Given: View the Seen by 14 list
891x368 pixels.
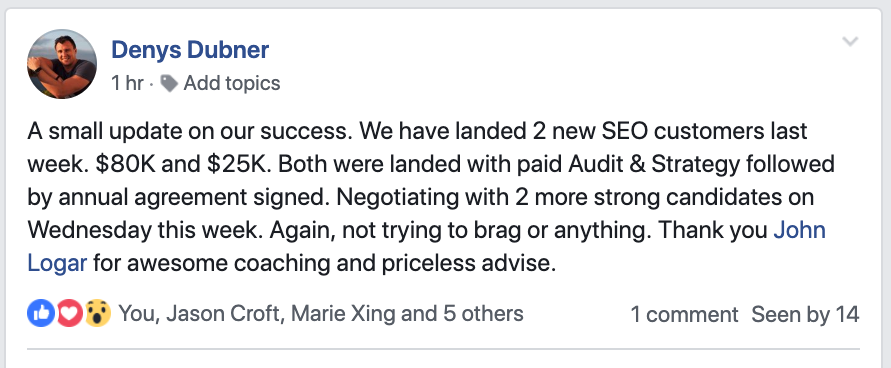Looking at the screenshot, I should [805, 314].
